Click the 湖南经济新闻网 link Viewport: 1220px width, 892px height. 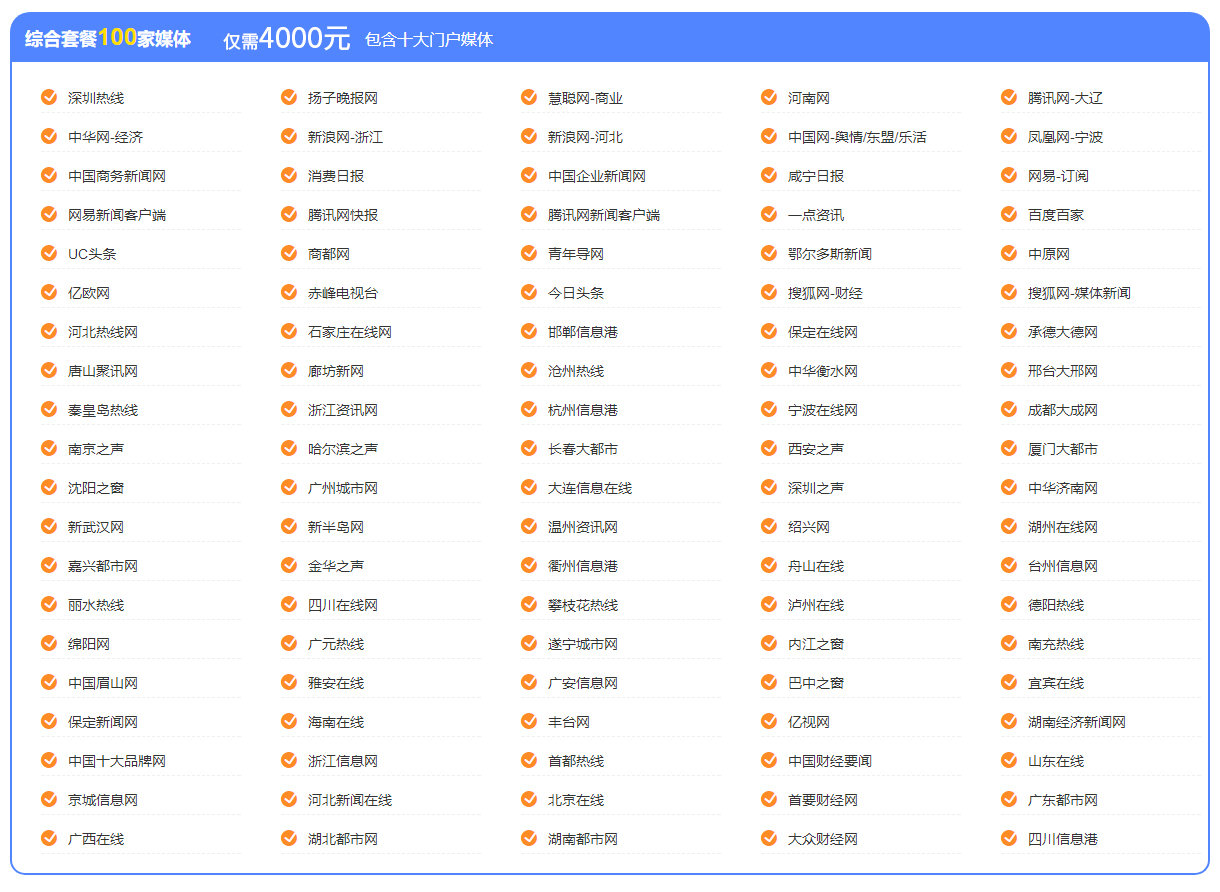coord(1076,722)
